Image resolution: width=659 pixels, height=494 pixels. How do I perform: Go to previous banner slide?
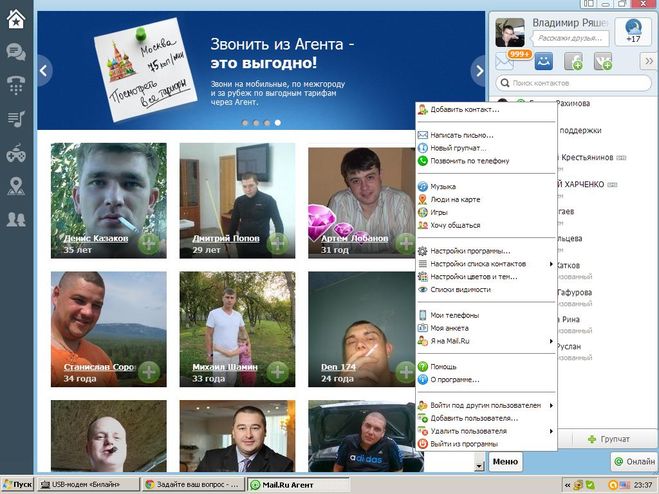point(44,71)
